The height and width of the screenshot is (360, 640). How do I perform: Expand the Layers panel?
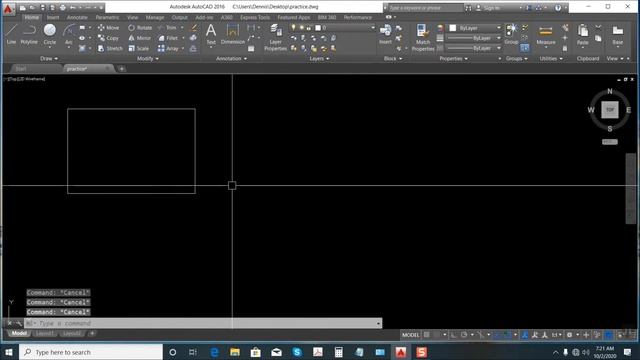pyautogui.click(x=319, y=59)
